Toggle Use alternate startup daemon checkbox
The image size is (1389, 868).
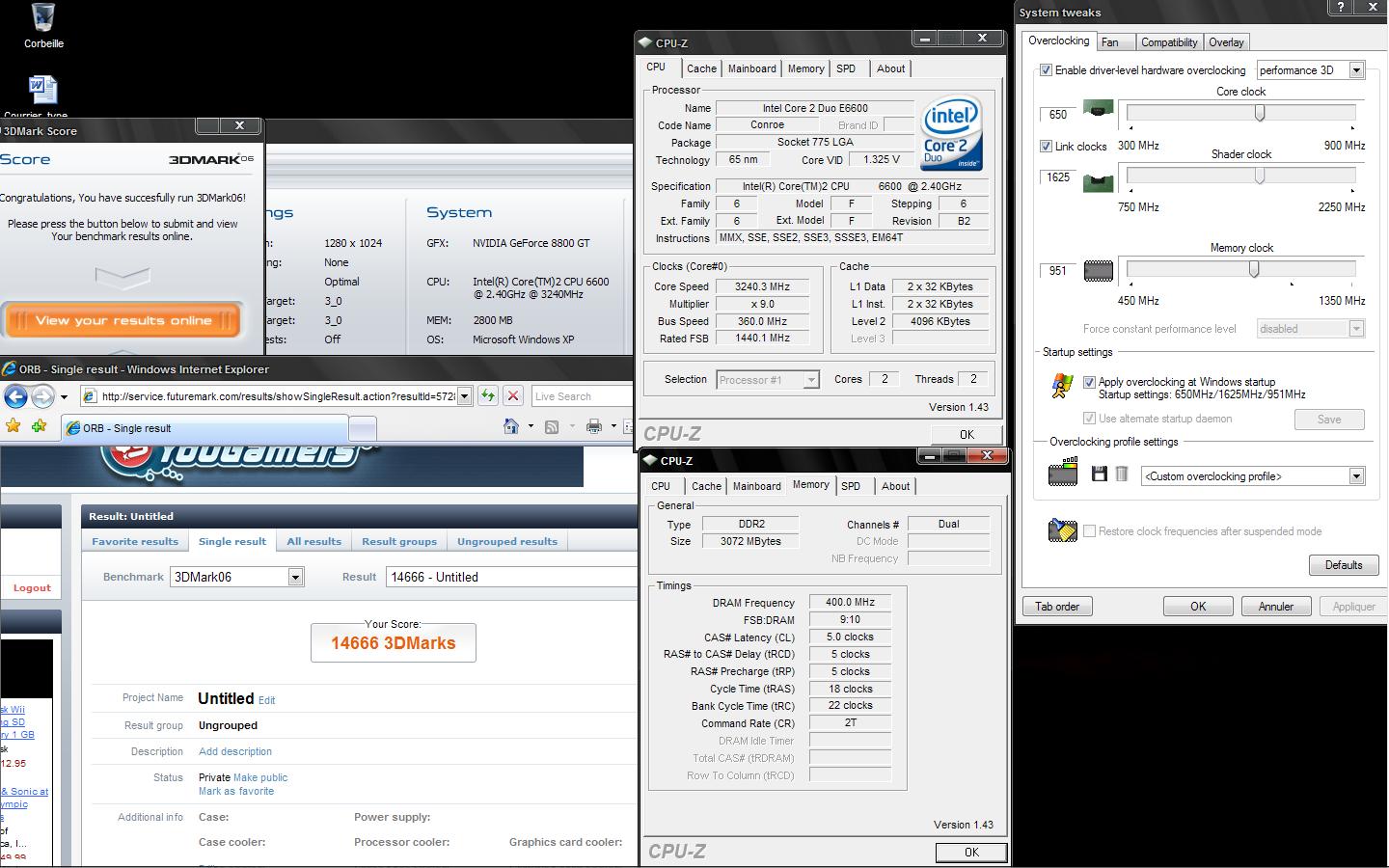coord(1089,419)
